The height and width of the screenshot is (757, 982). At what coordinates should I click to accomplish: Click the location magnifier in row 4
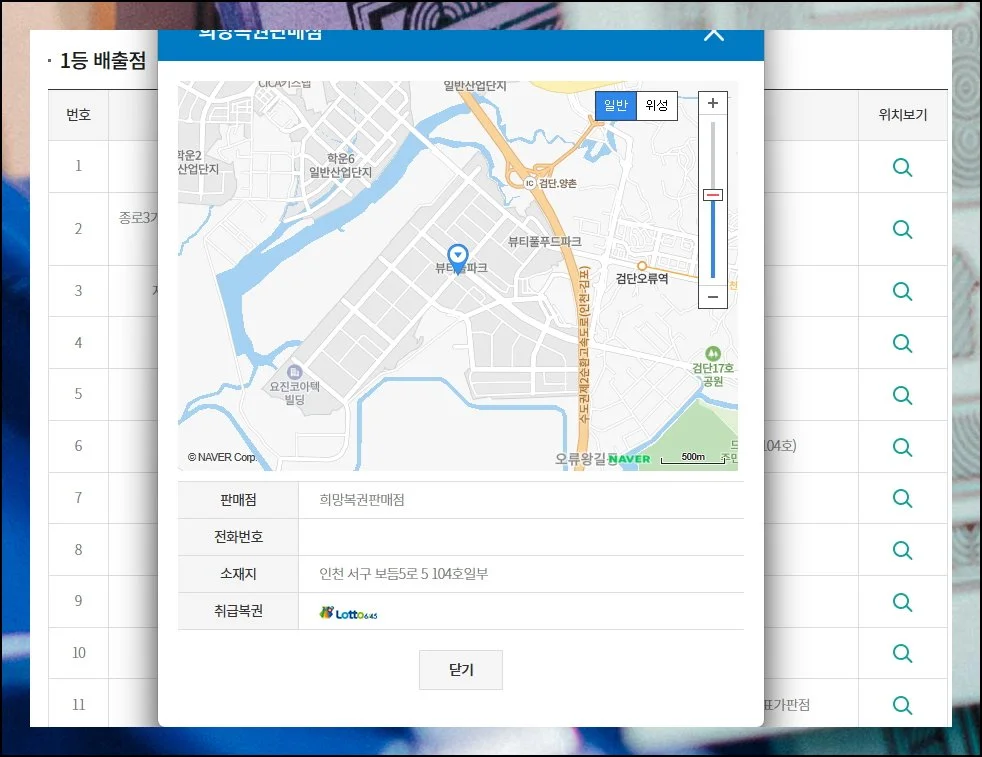[x=902, y=343]
